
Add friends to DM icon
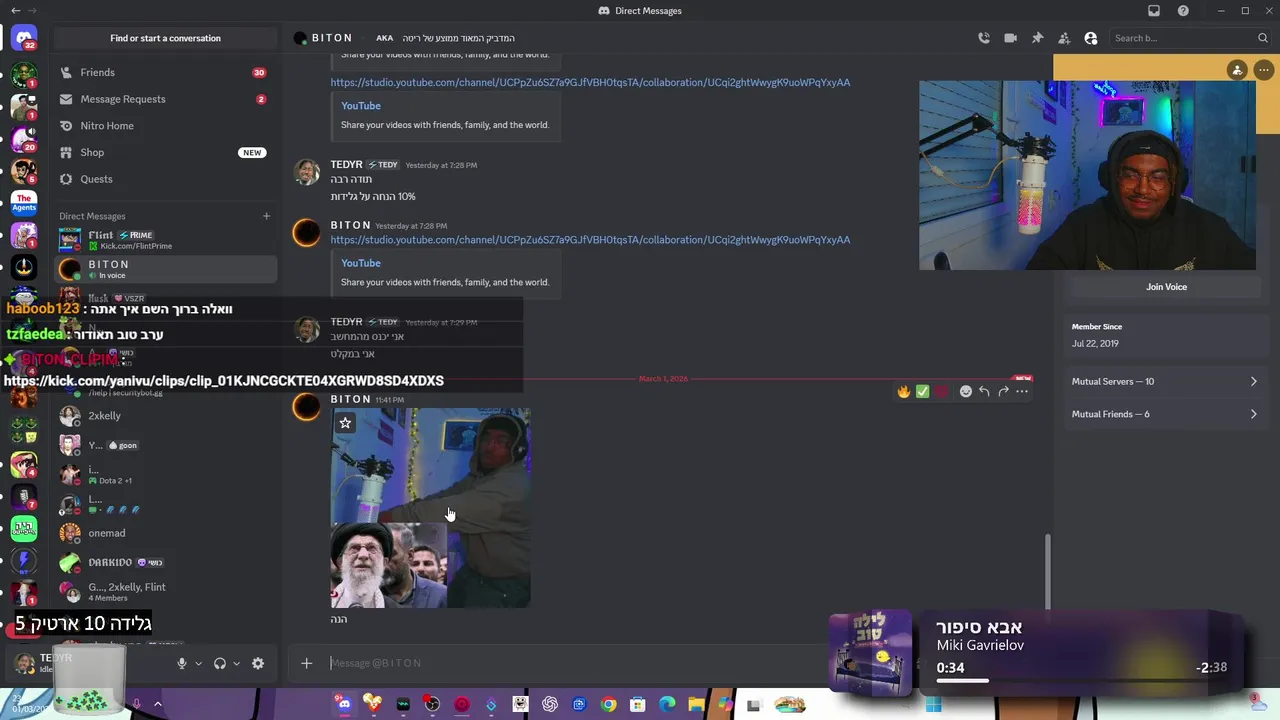point(1064,38)
